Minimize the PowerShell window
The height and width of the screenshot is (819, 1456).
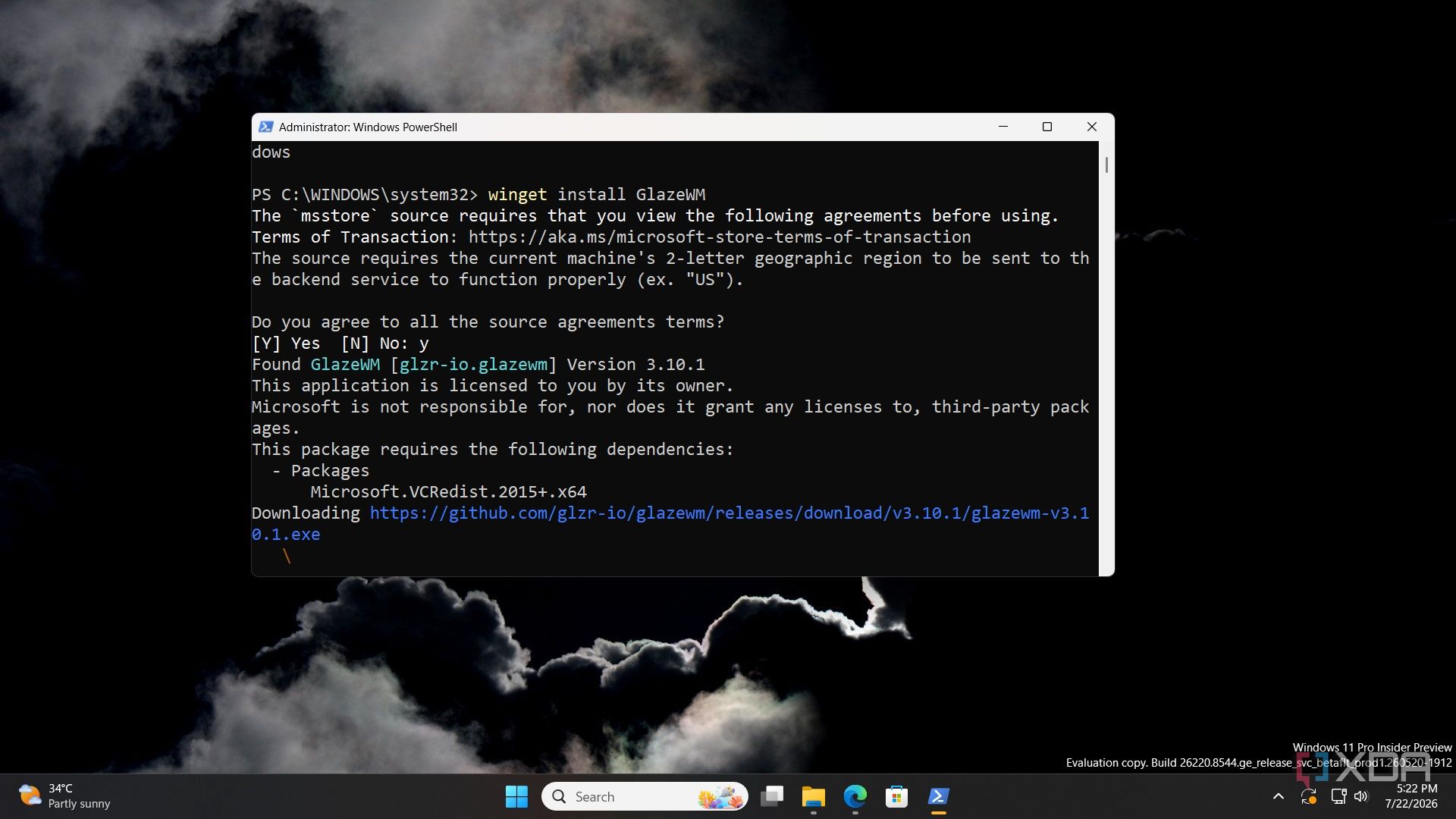[1003, 127]
